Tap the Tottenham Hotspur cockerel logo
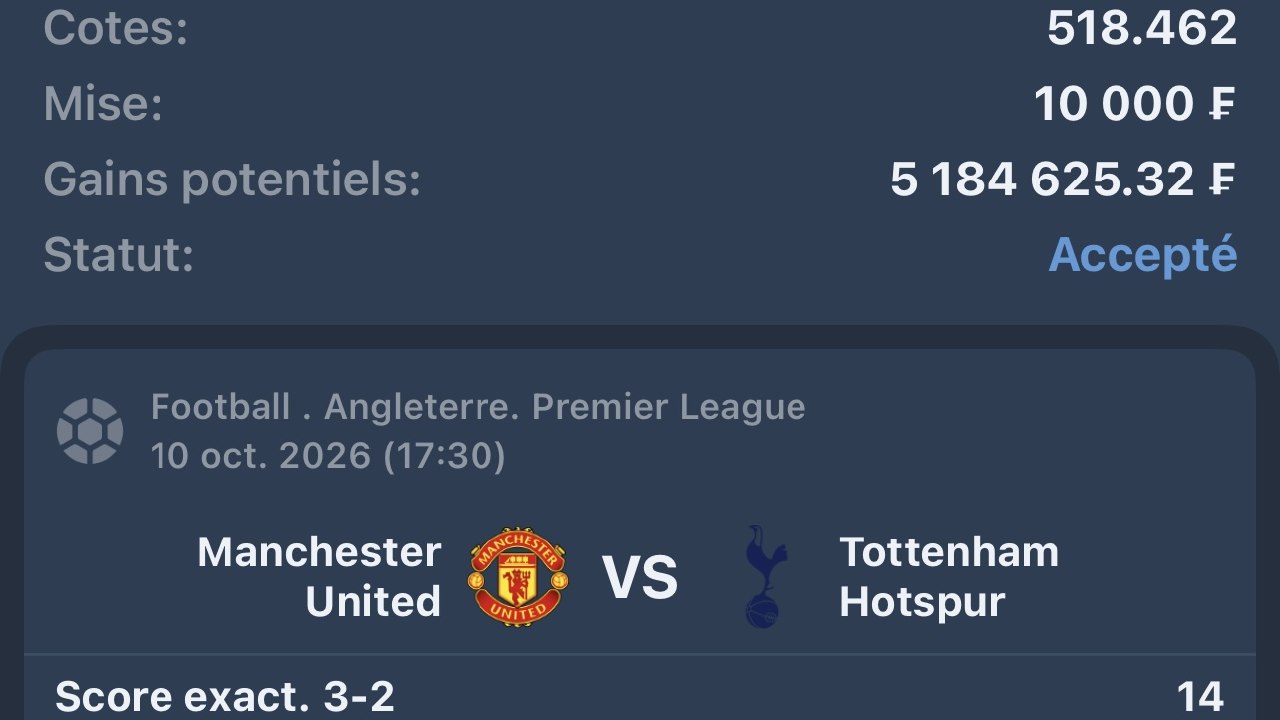The image size is (1280, 720). pos(767,577)
